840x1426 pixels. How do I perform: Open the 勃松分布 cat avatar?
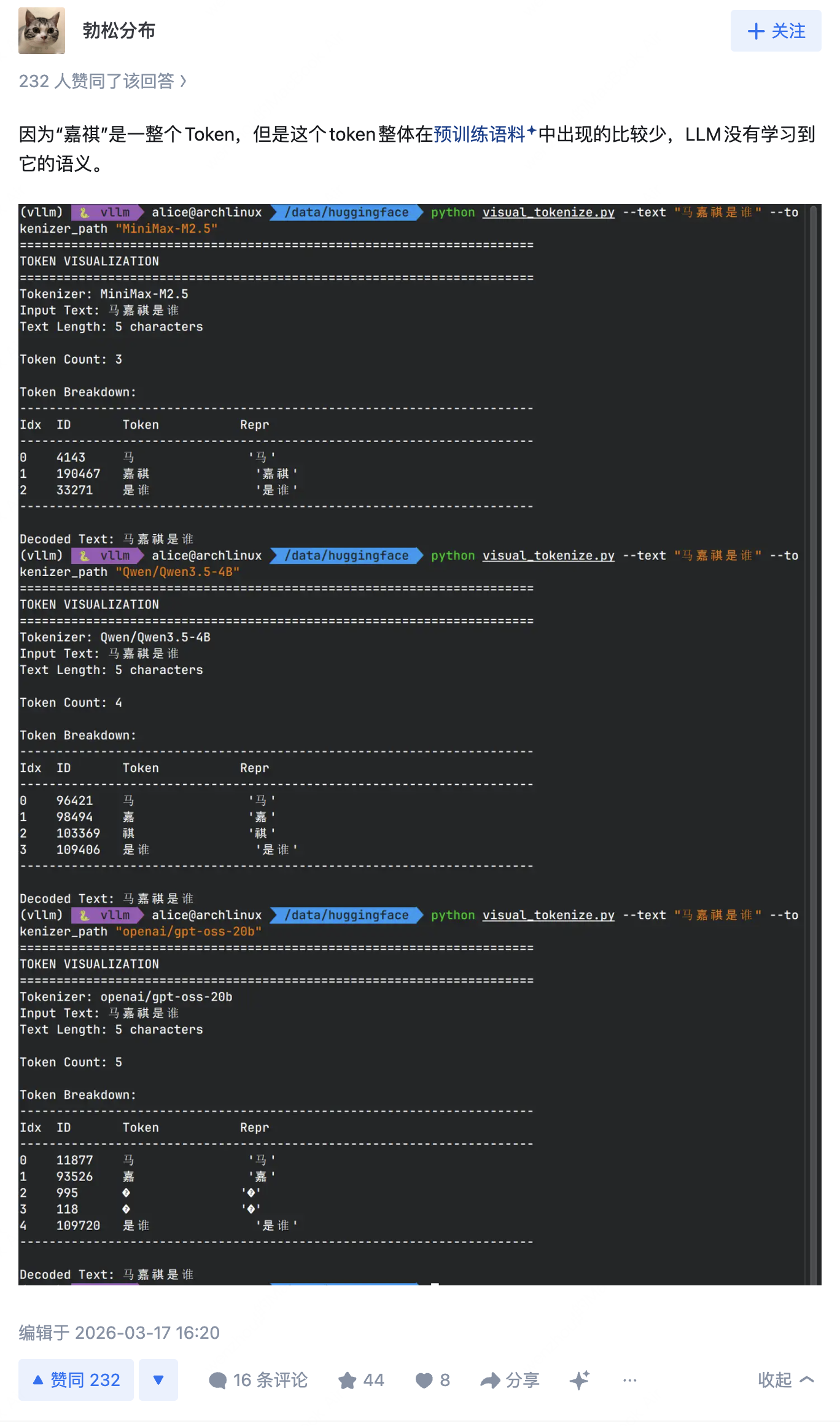point(42,31)
